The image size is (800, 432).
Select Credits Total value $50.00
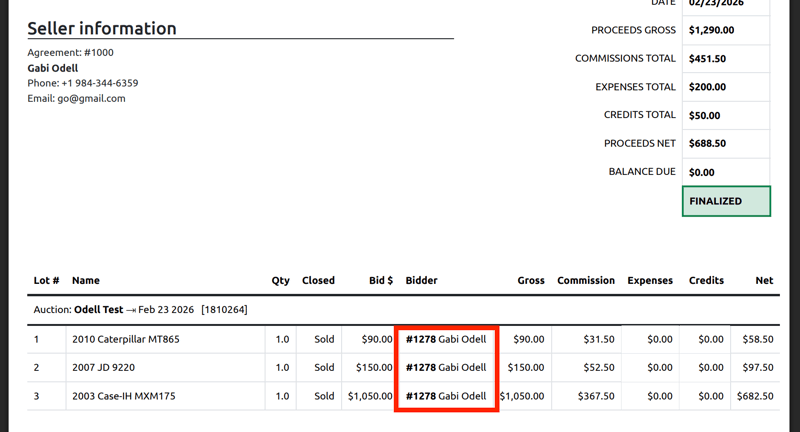(705, 115)
